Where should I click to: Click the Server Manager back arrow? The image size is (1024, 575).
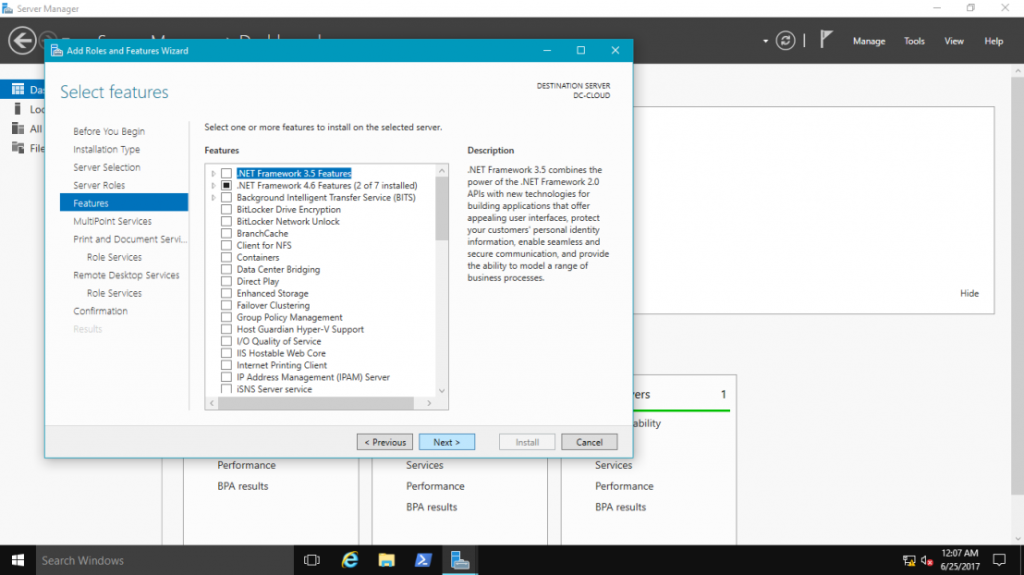pos(22,41)
